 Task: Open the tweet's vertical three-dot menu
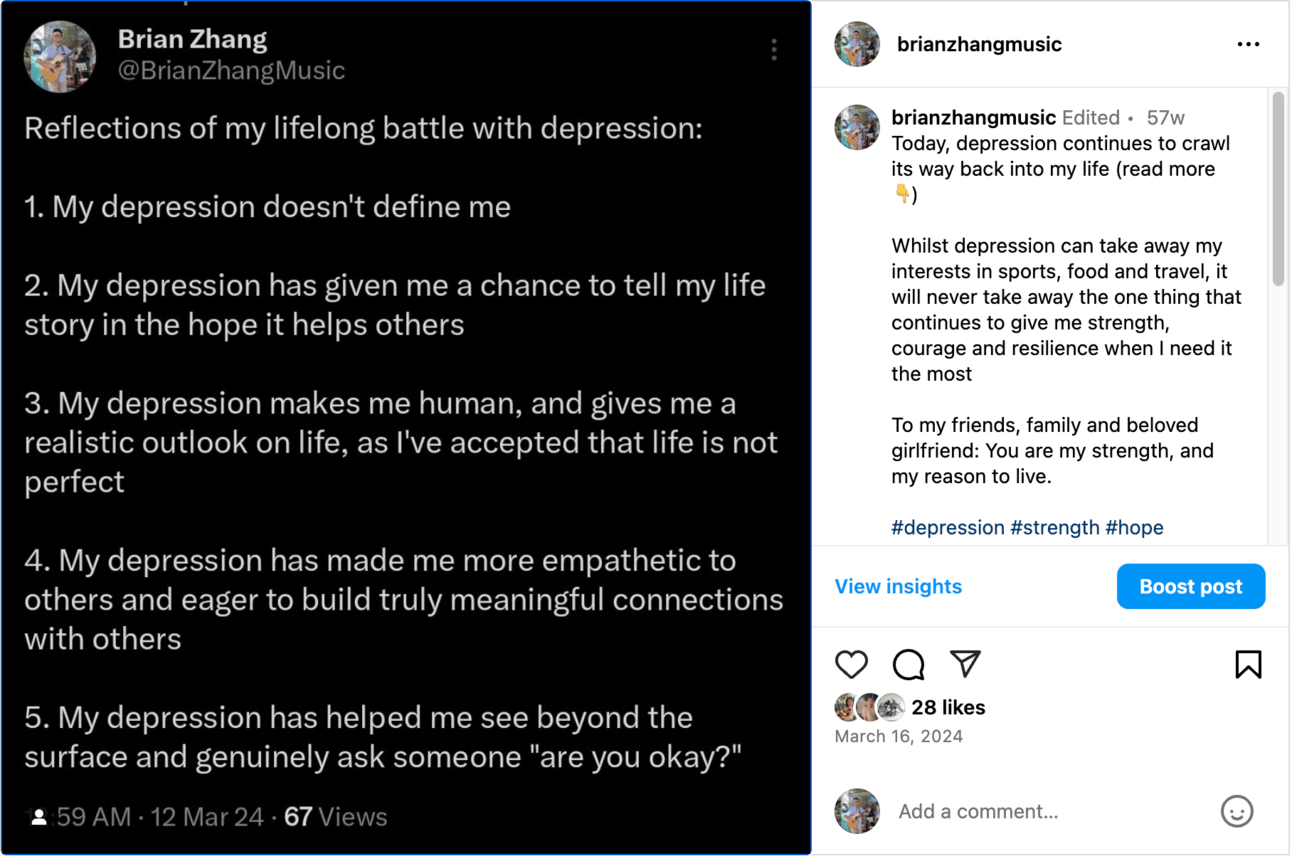[774, 50]
